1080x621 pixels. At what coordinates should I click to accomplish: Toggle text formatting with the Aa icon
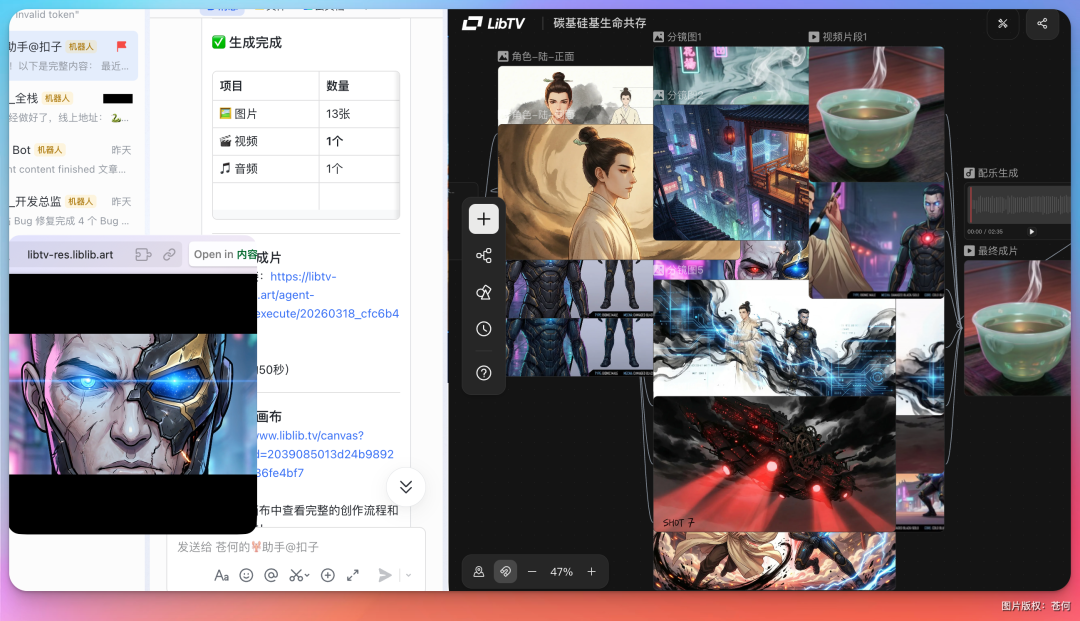coord(221,575)
